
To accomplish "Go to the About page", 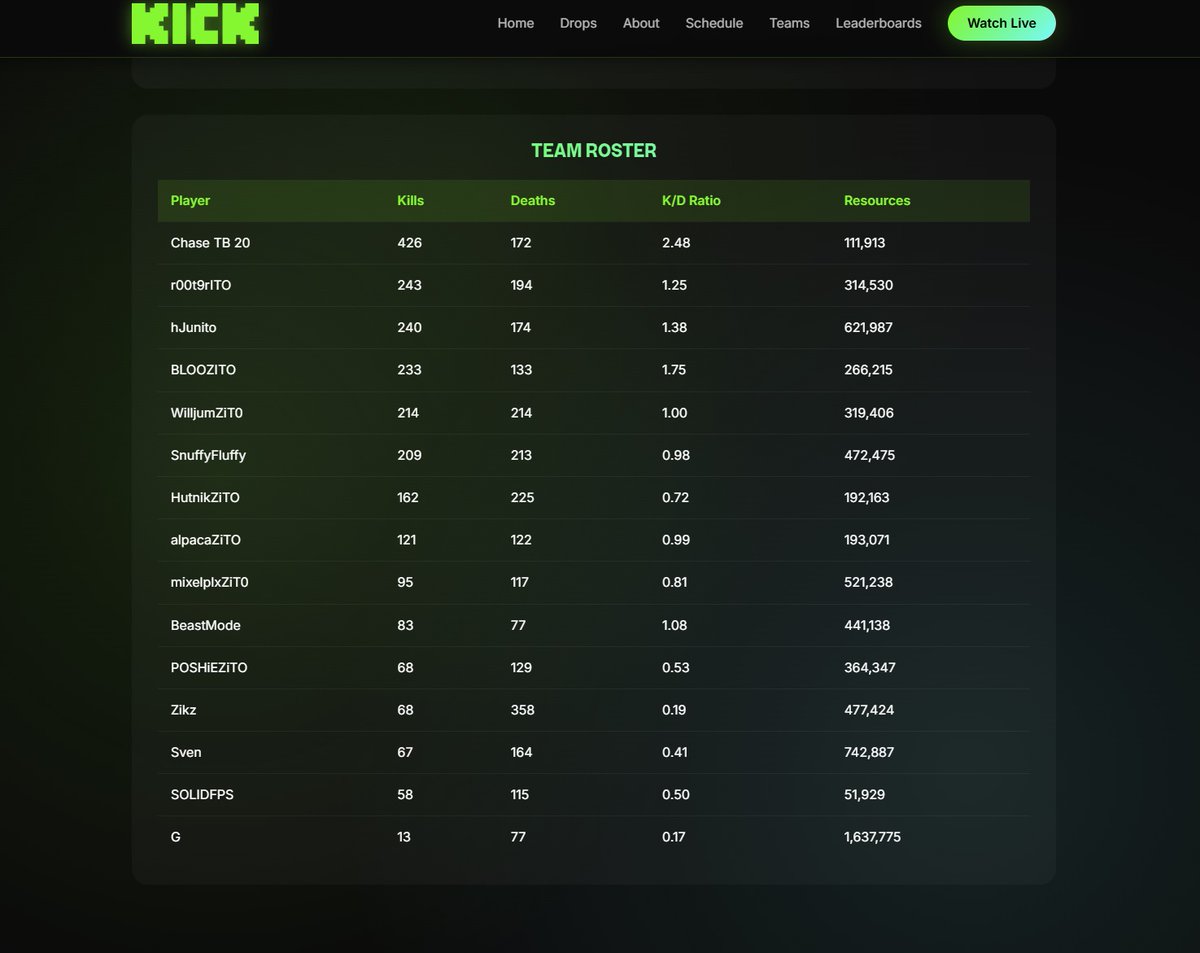I will pos(641,23).
